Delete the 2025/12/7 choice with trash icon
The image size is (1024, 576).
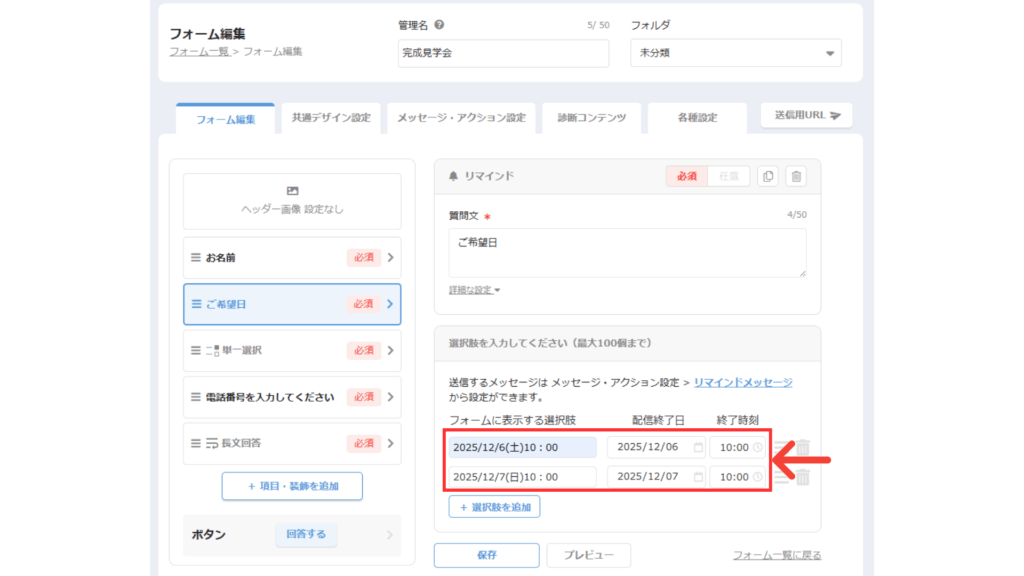[x=802, y=478]
